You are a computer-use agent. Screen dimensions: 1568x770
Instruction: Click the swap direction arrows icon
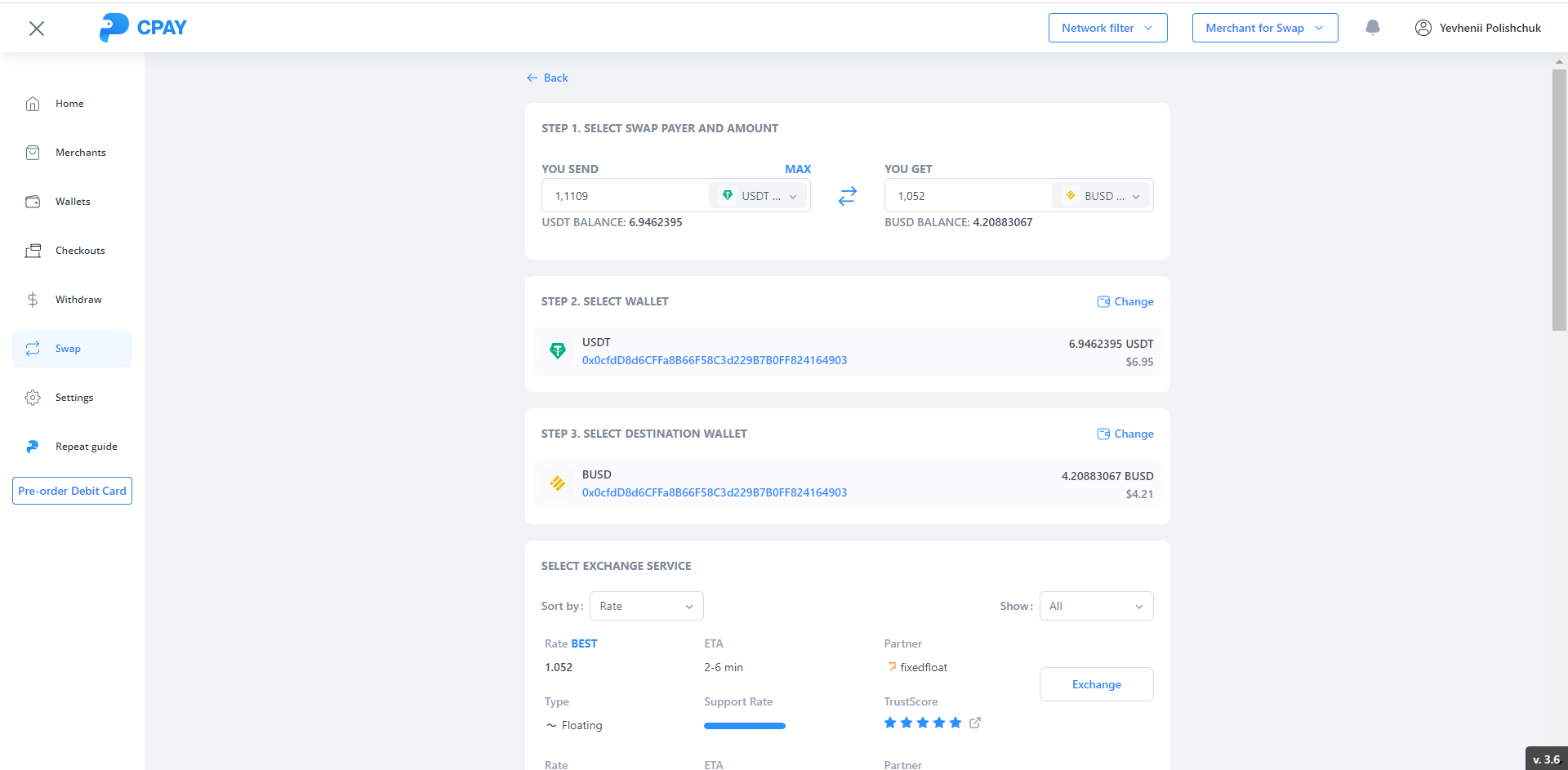[847, 196]
